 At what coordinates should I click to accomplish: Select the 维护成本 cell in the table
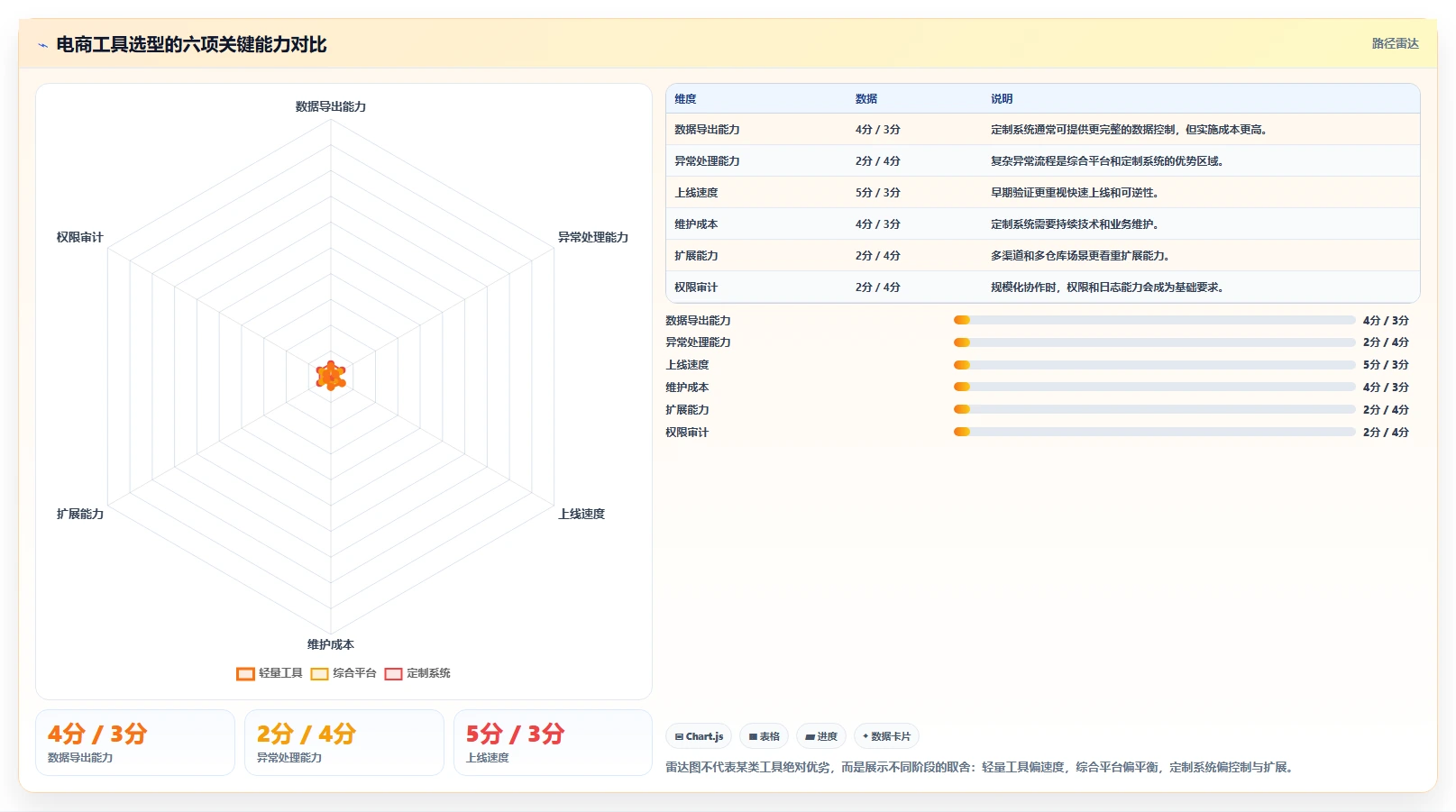(696, 224)
